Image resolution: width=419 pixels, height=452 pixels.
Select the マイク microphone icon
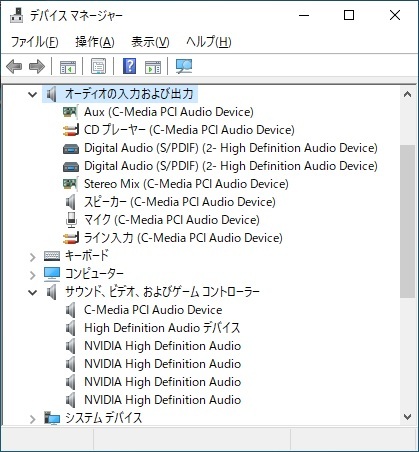pos(71,220)
